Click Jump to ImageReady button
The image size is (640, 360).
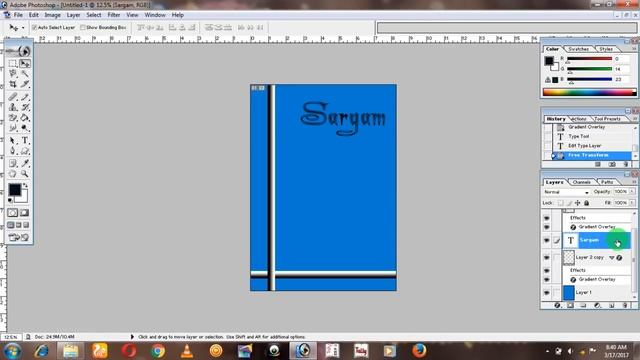click(19, 237)
